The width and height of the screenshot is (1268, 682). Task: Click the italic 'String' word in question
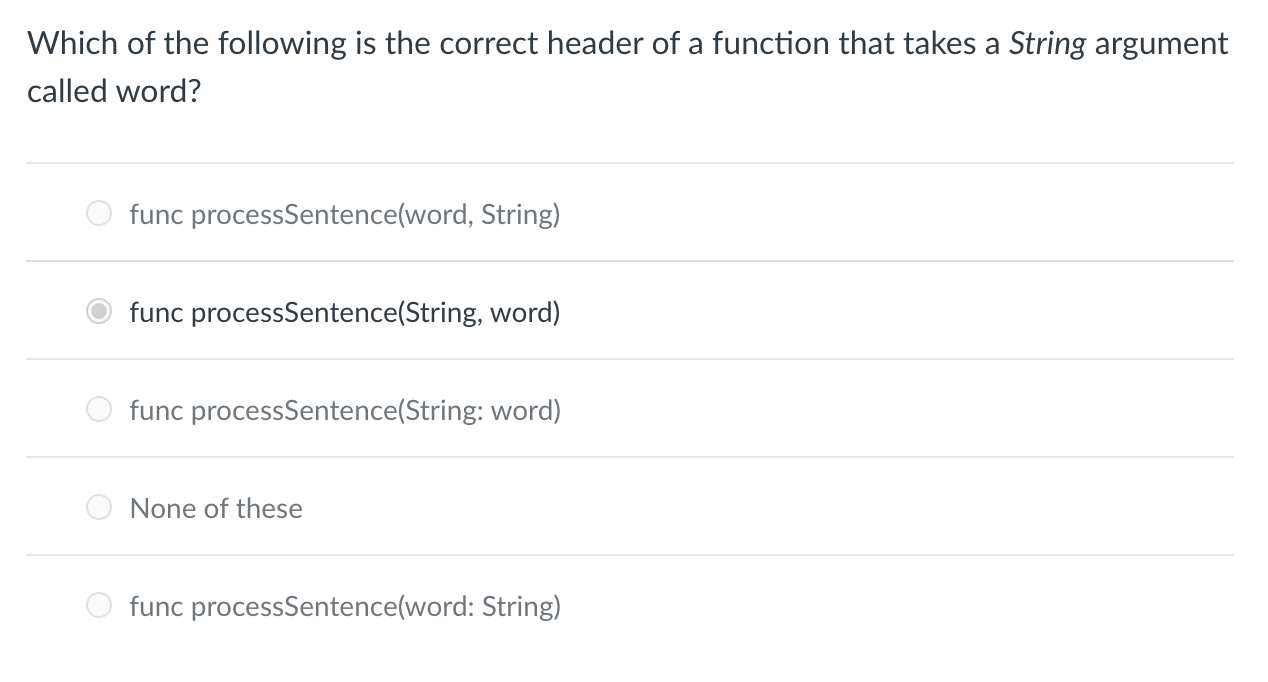(x=1047, y=44)
